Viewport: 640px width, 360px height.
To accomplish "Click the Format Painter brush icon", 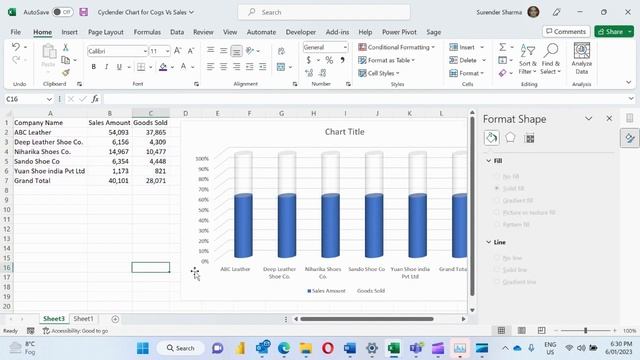I will click(65, 73).
